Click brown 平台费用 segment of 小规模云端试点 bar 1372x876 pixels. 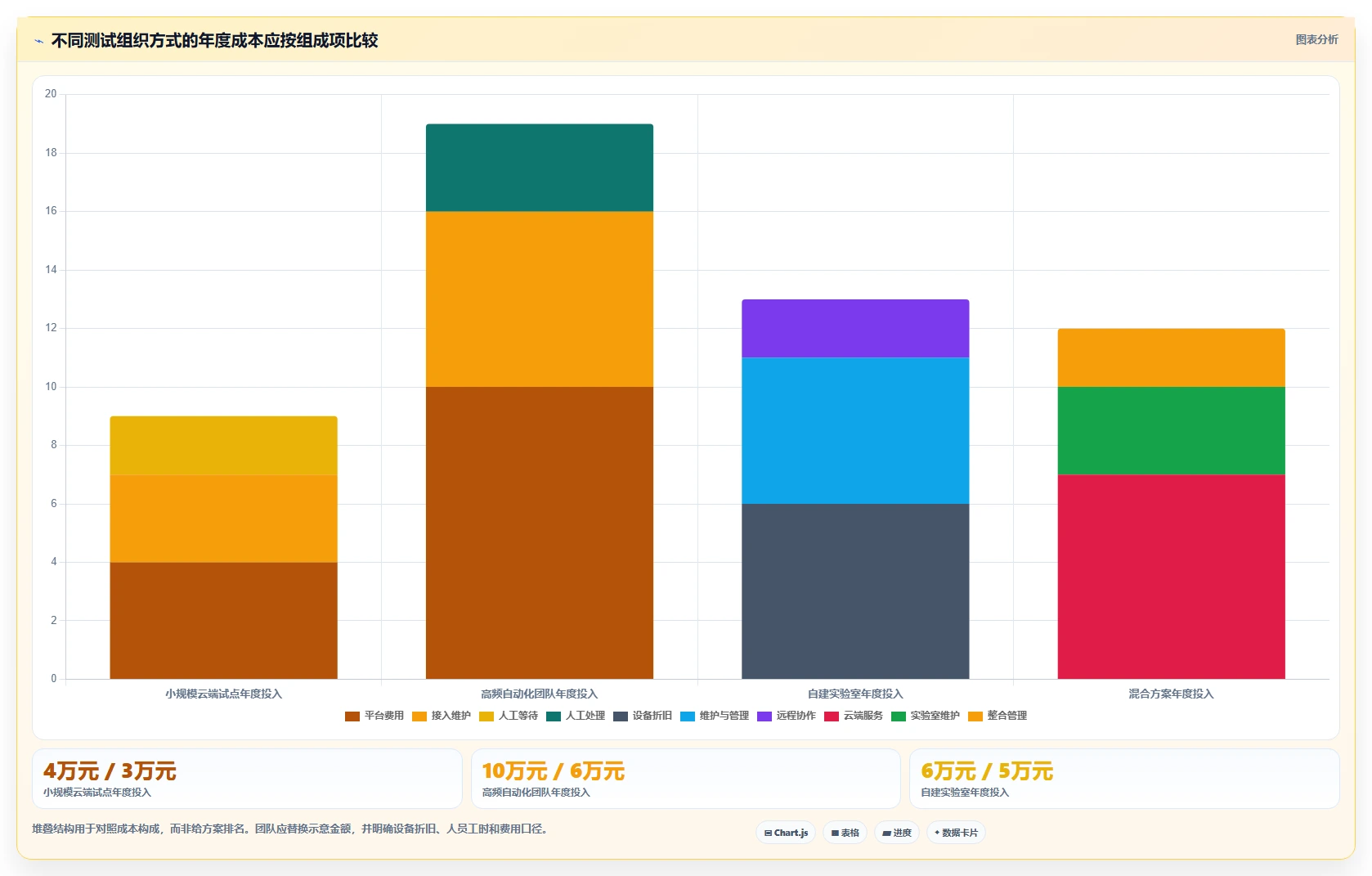tap(223, 620)
